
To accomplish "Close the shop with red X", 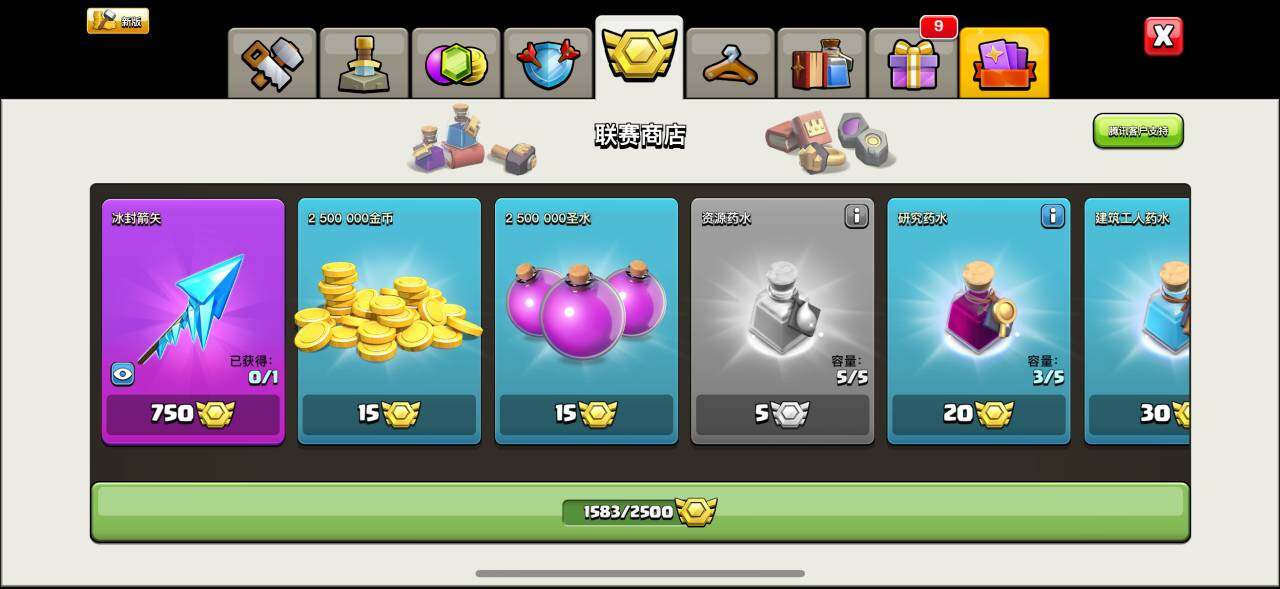I will click(1163, 36).
